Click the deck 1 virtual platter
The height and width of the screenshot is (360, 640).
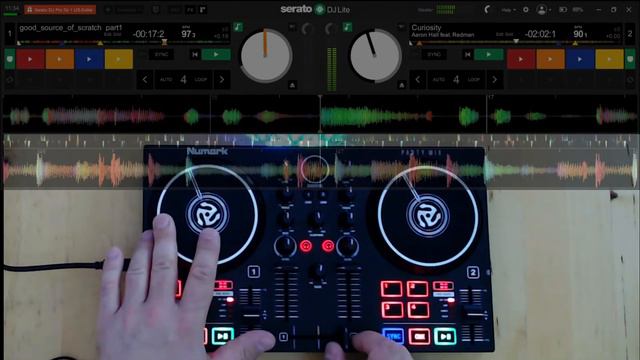tap(266, 56)
